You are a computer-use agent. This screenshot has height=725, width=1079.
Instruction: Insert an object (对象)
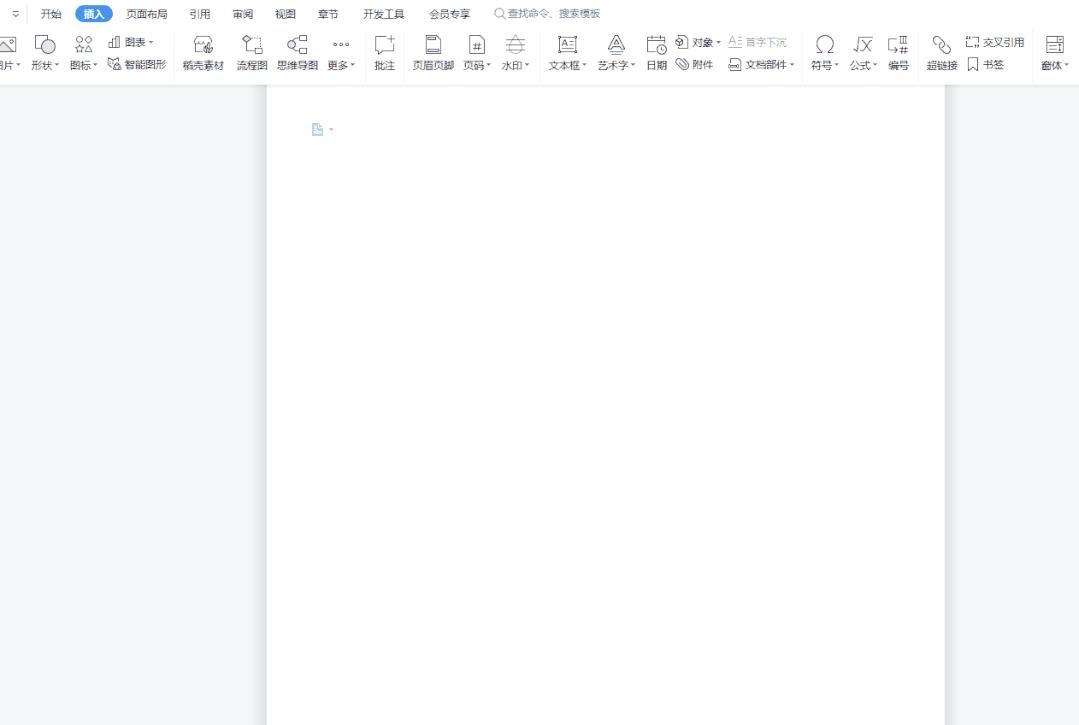(x=697, y=43)
